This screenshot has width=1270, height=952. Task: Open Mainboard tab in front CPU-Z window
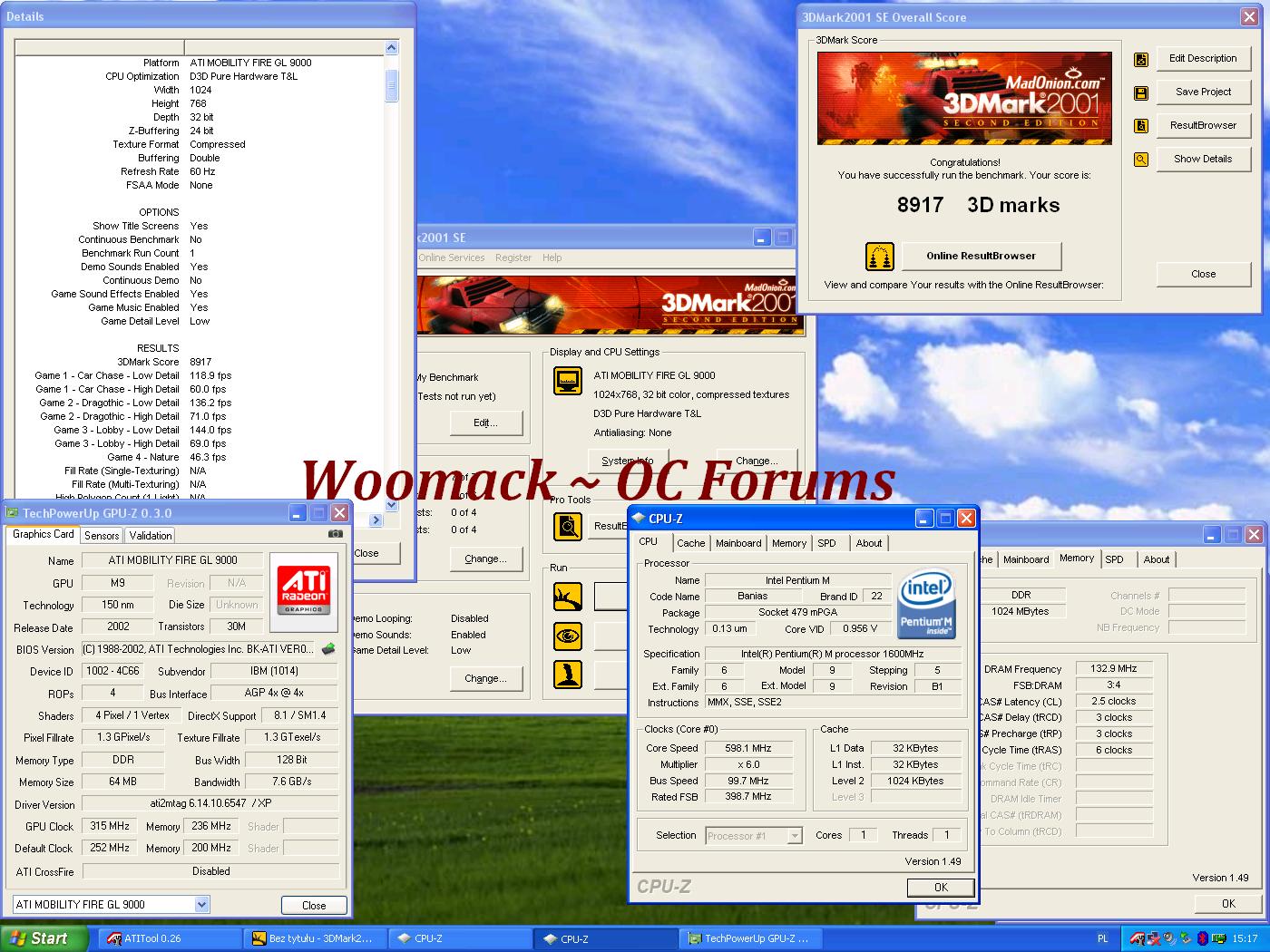(x=738, y=543)
